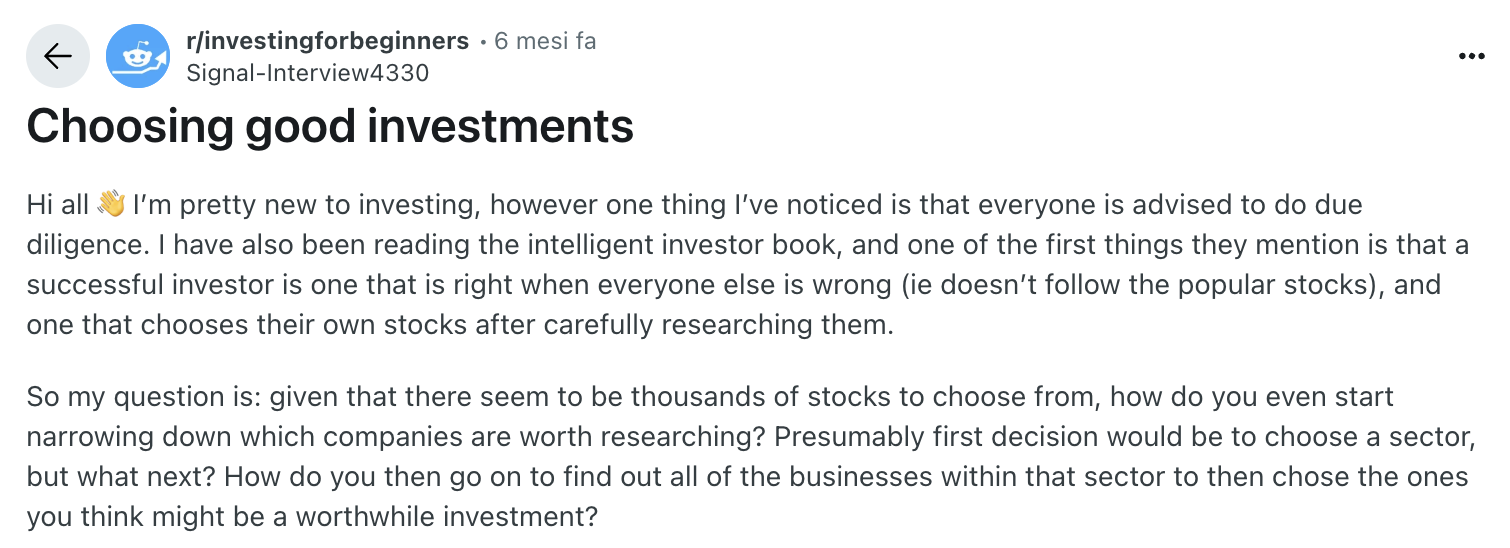The height and width of the screenshot is (548, 1510).
Task: Click the r/investingforbeginners community avatar
Action: [139, 56]
